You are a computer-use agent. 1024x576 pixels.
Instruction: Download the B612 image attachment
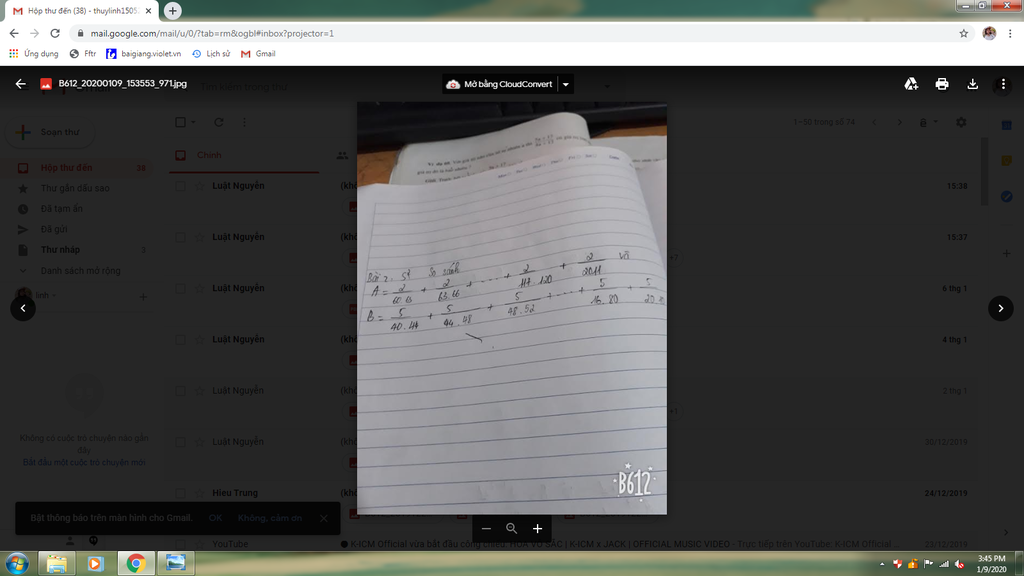point(972,84)
